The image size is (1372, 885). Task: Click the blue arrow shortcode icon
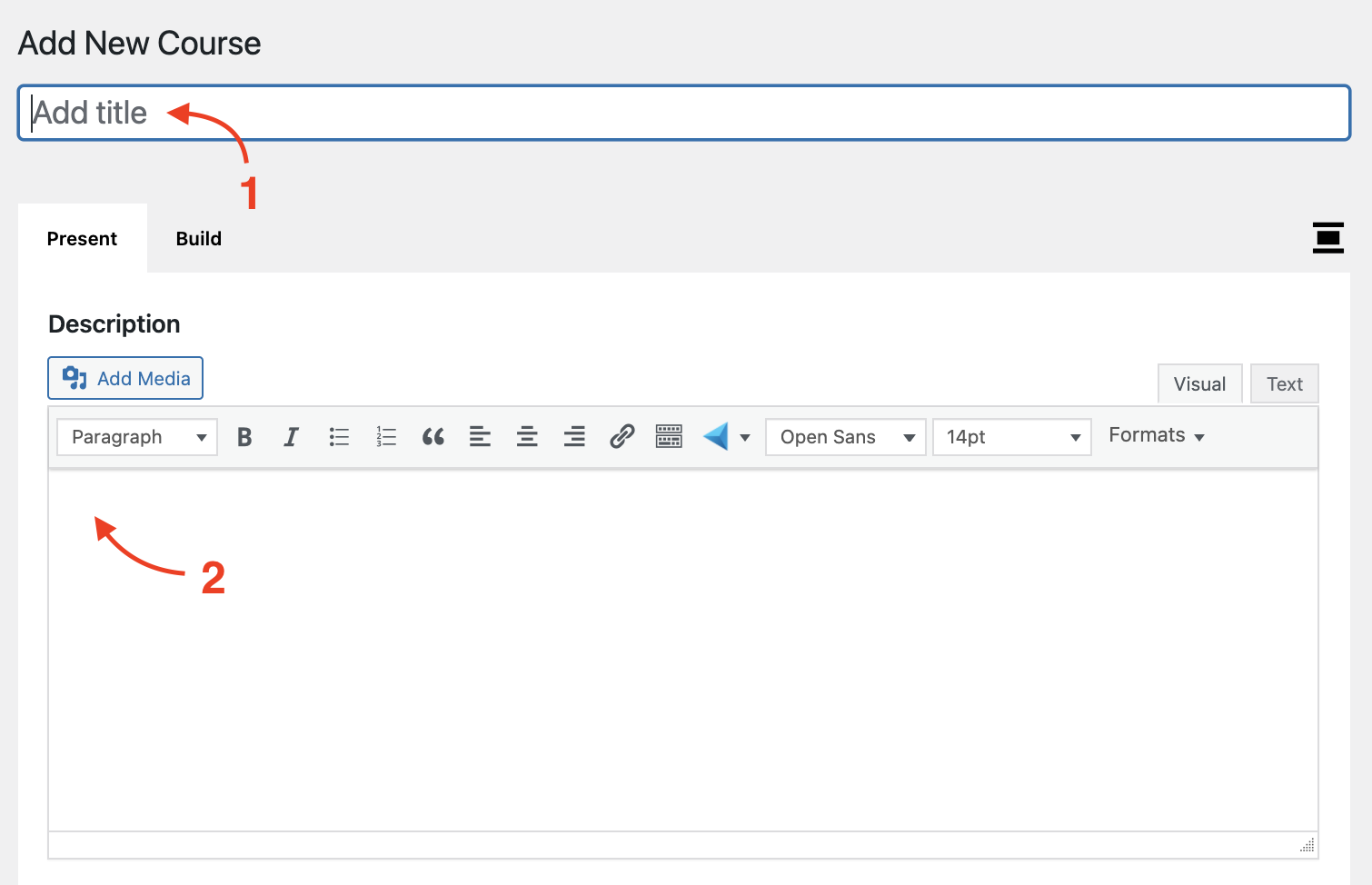pyautogui.click(x=716, y=437)
